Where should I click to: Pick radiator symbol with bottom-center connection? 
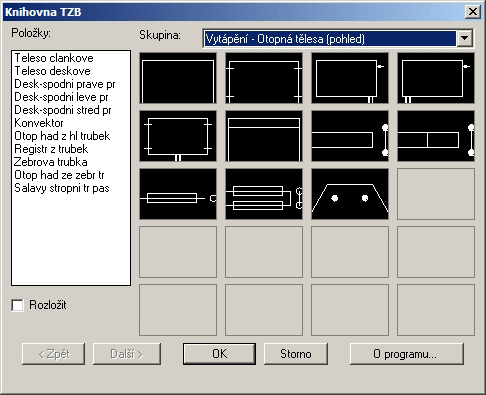coord(178,136)
